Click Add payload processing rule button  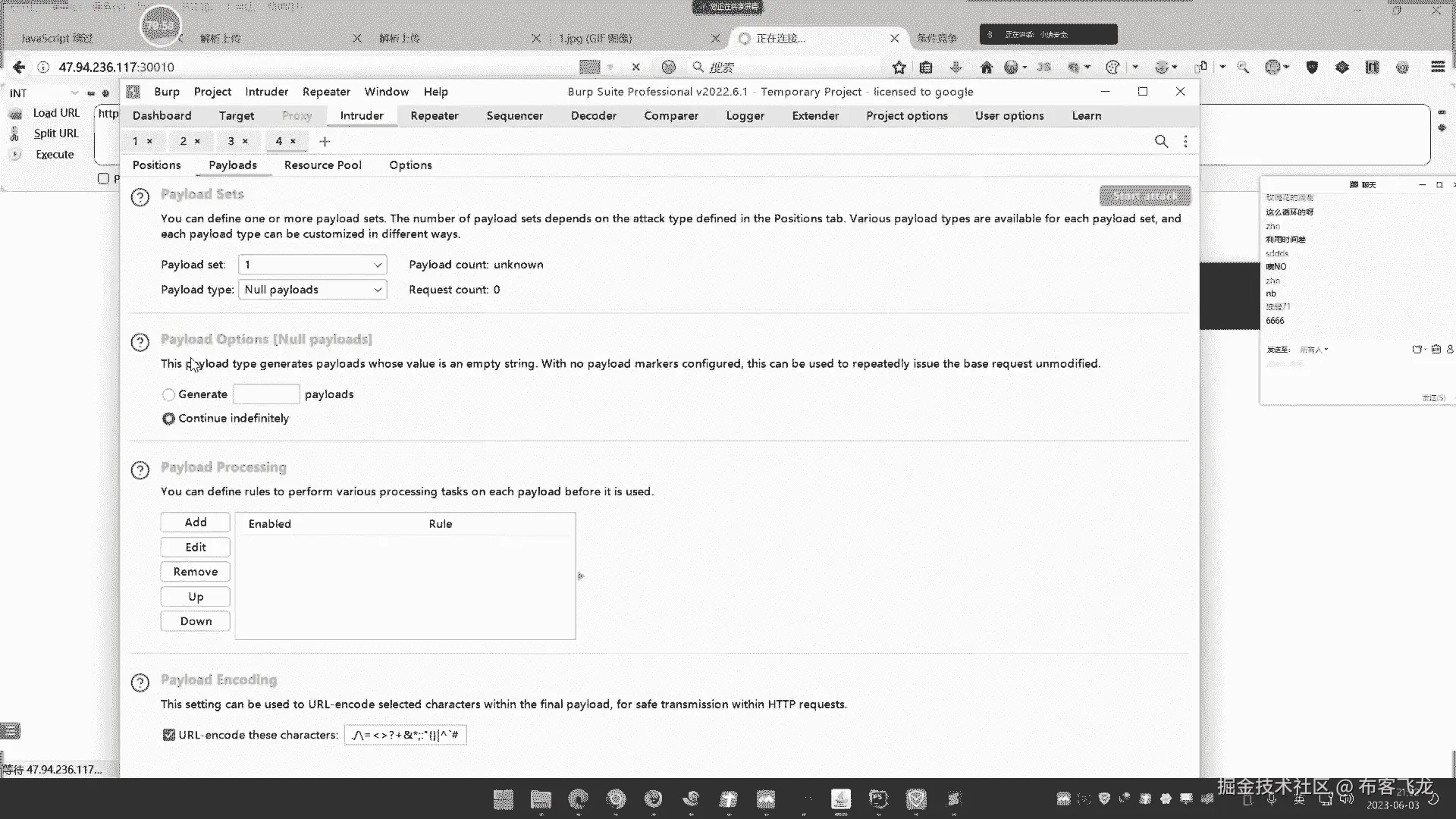pyautogui.click(x=195, y=522)
